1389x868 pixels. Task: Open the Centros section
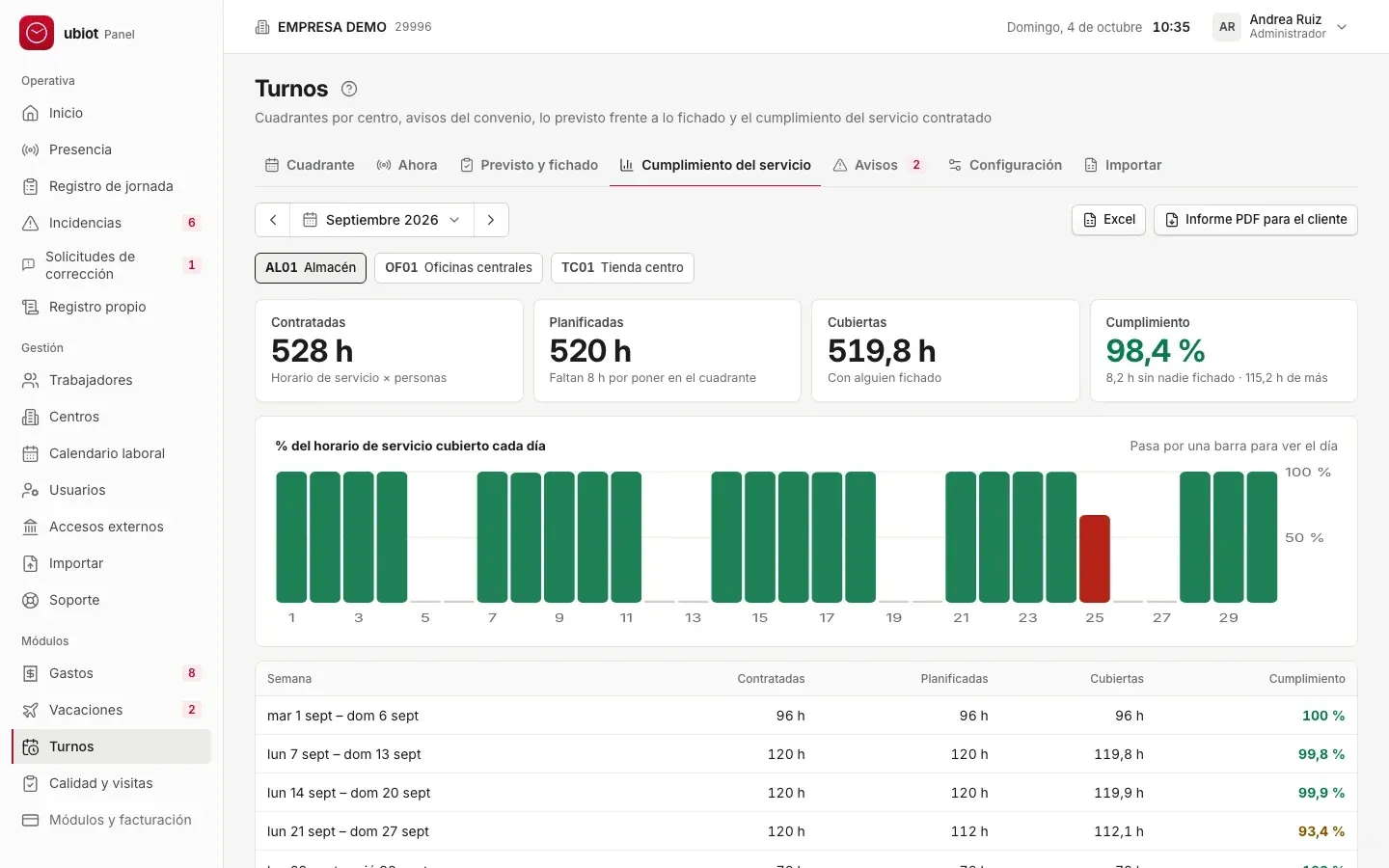(111, 417)
